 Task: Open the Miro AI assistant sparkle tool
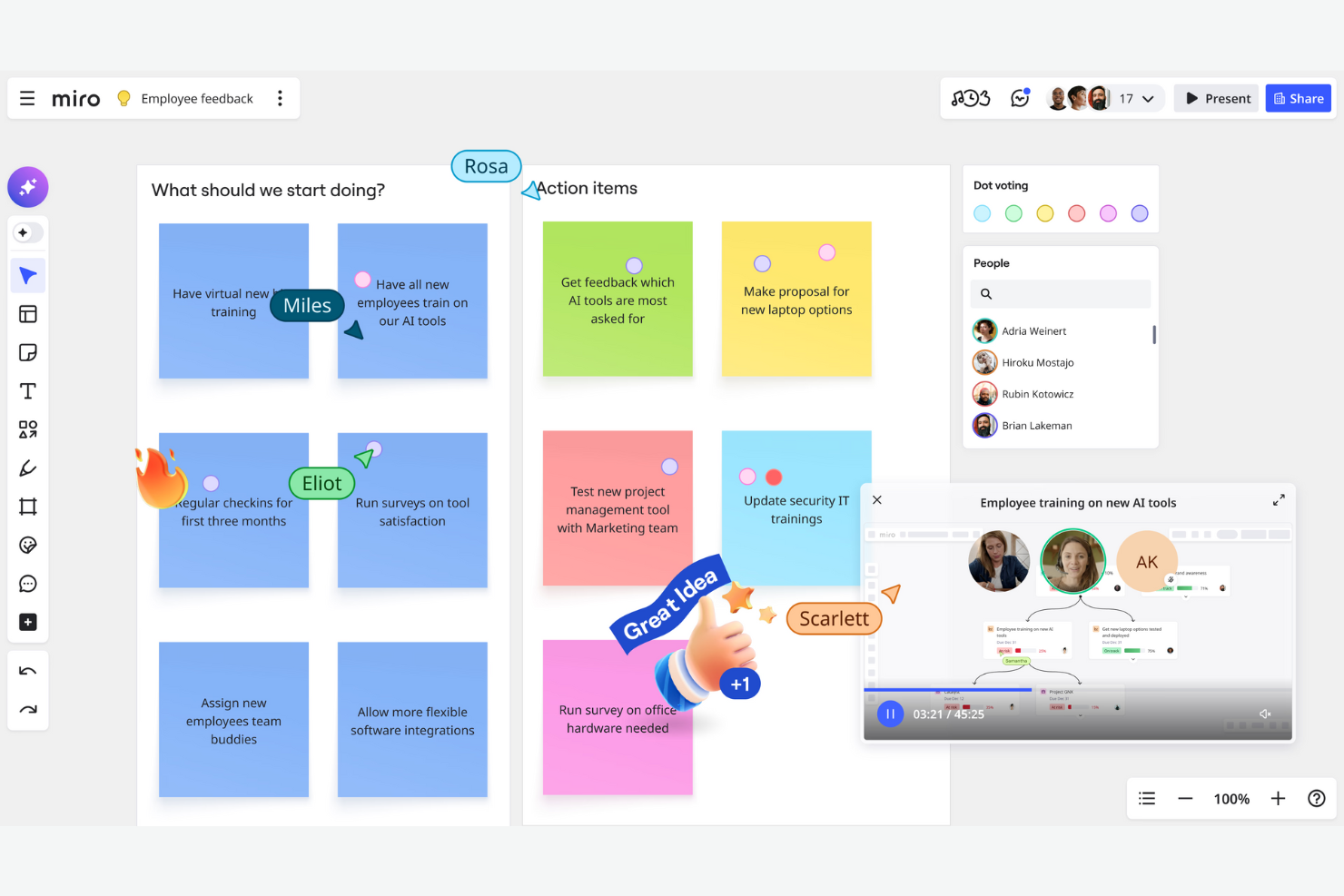28,187
